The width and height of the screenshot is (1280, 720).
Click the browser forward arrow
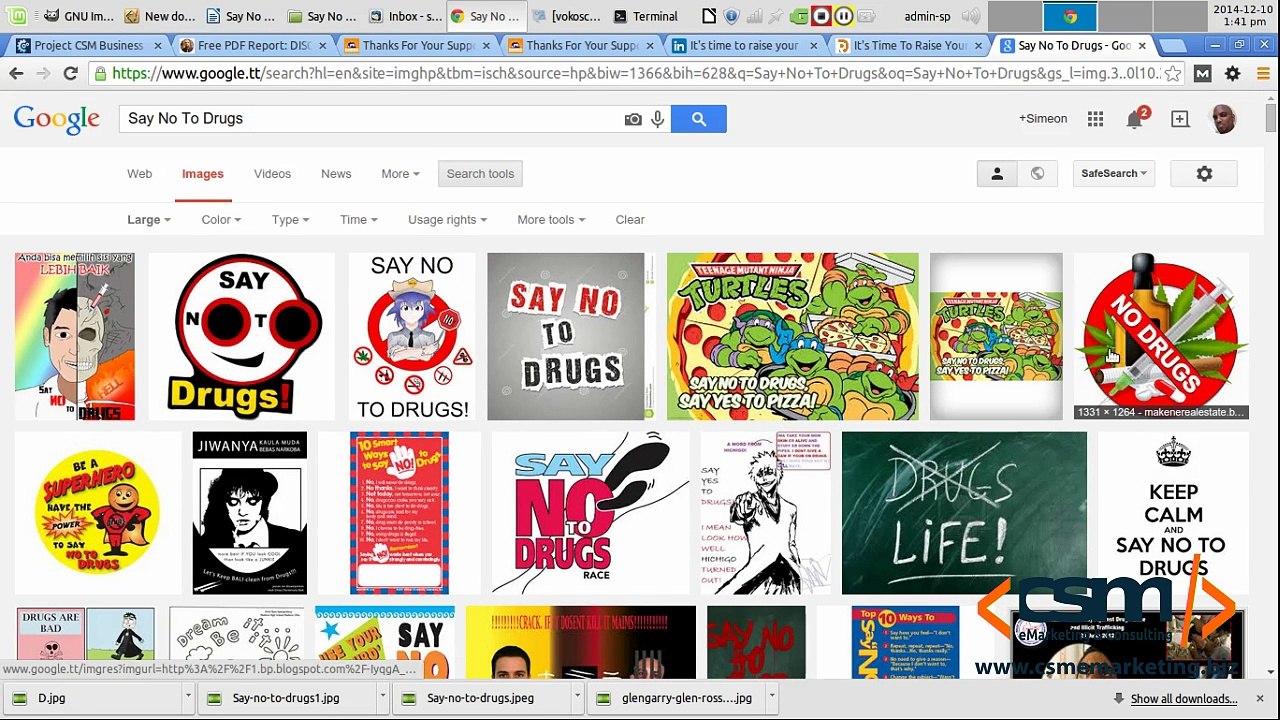pos(43,73)
